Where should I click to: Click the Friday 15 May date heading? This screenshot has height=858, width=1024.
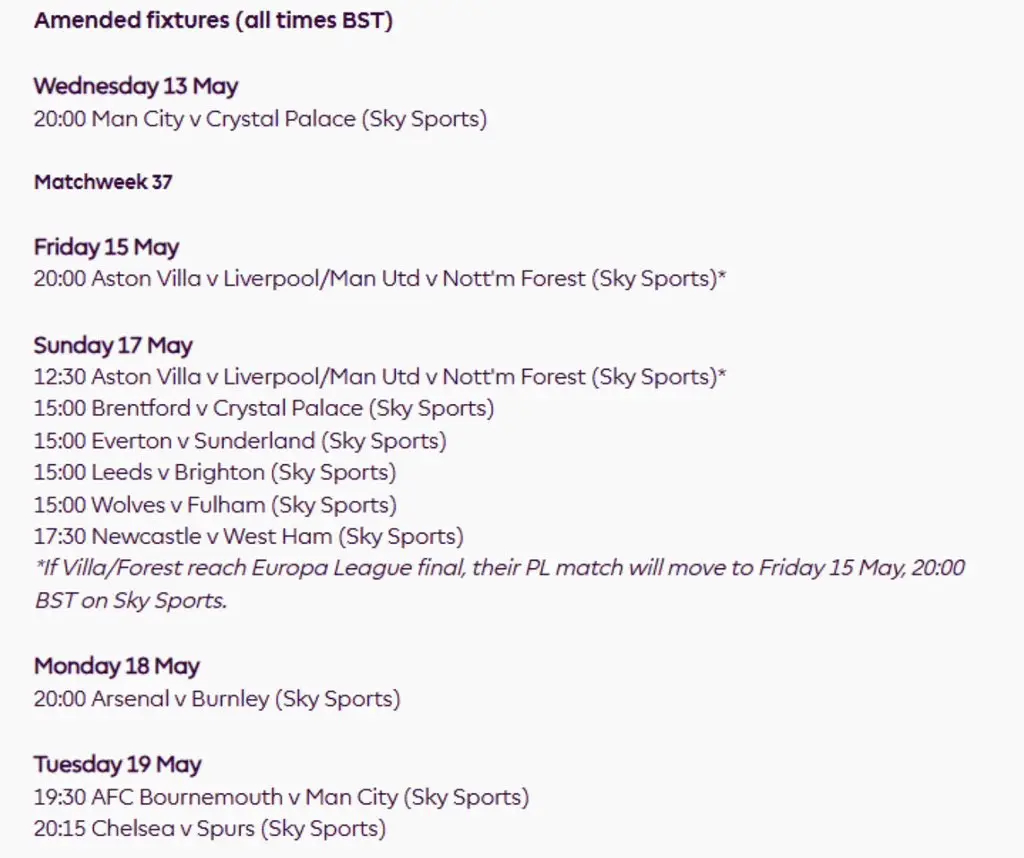(x=106, y=247)
